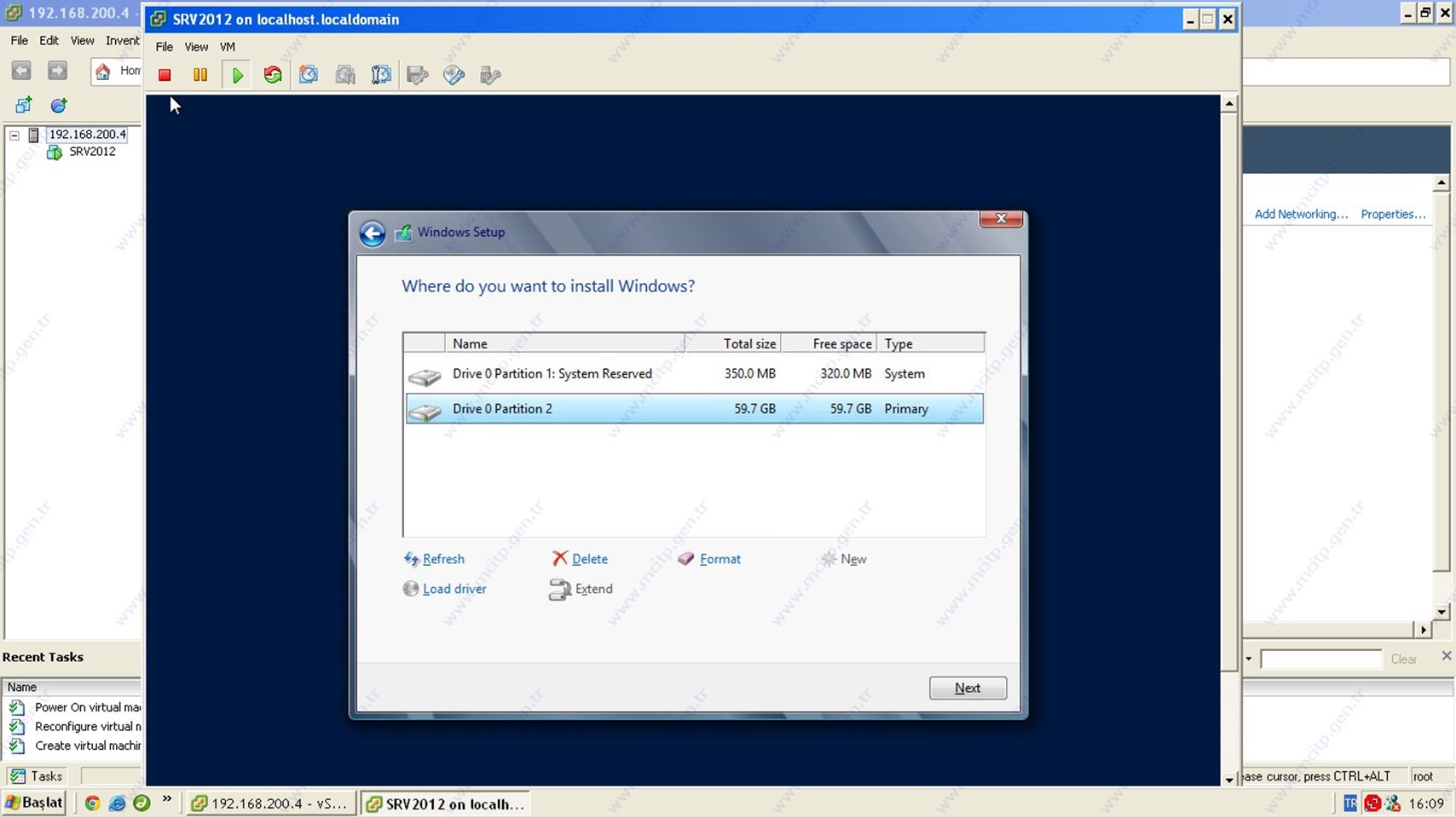The height and width of the screenshot is (818, 1456).
Task: Click the Next button in Windows Setup
Action: [968, 688]
